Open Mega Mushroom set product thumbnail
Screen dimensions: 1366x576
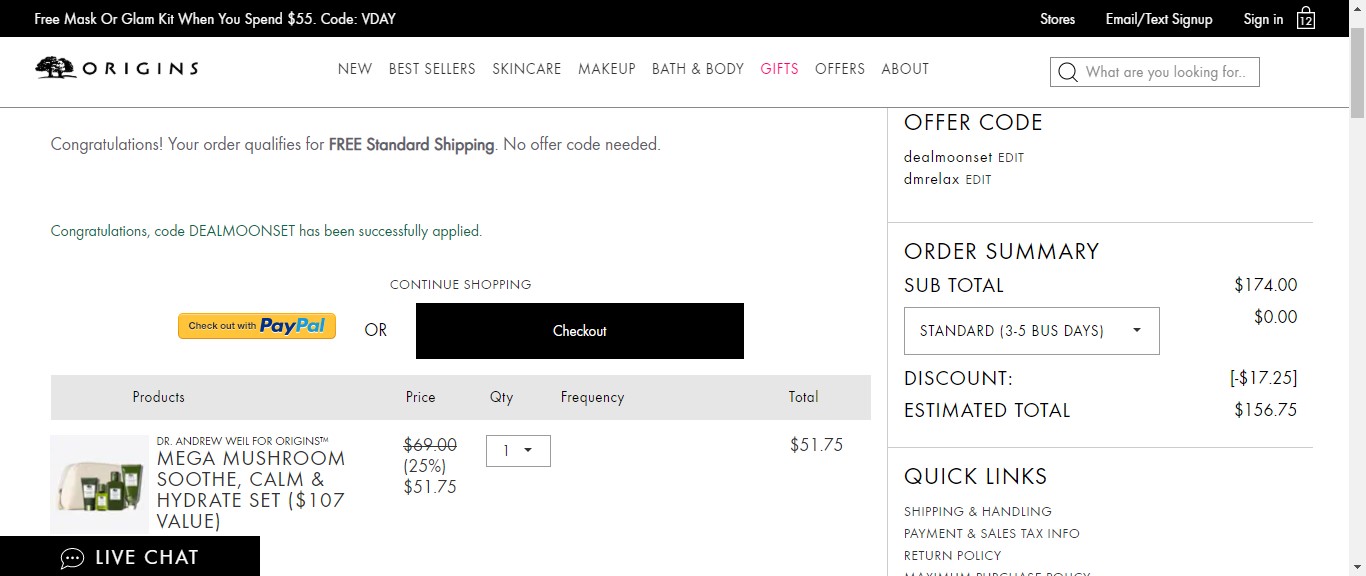pyautogui.click(x=99, y=484)
